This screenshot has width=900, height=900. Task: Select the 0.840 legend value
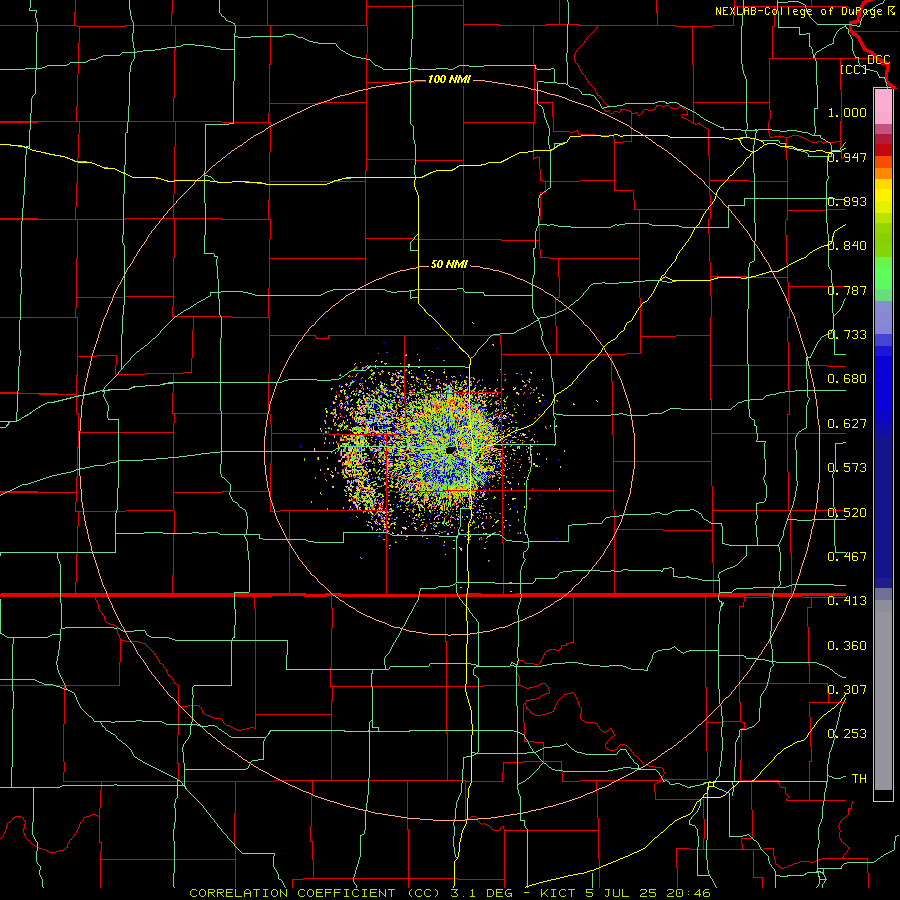[x=847, y=246]
